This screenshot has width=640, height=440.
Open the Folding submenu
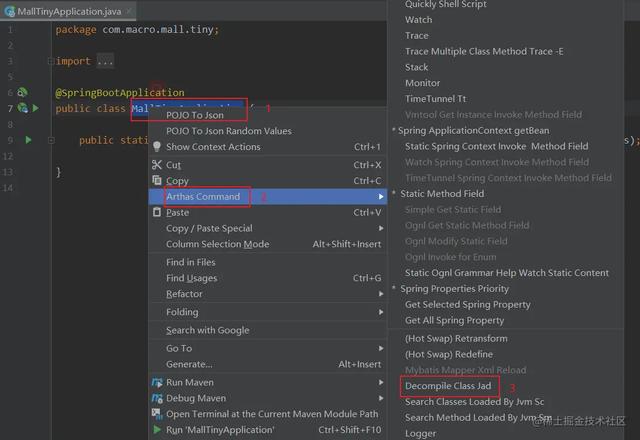(182, 312)
